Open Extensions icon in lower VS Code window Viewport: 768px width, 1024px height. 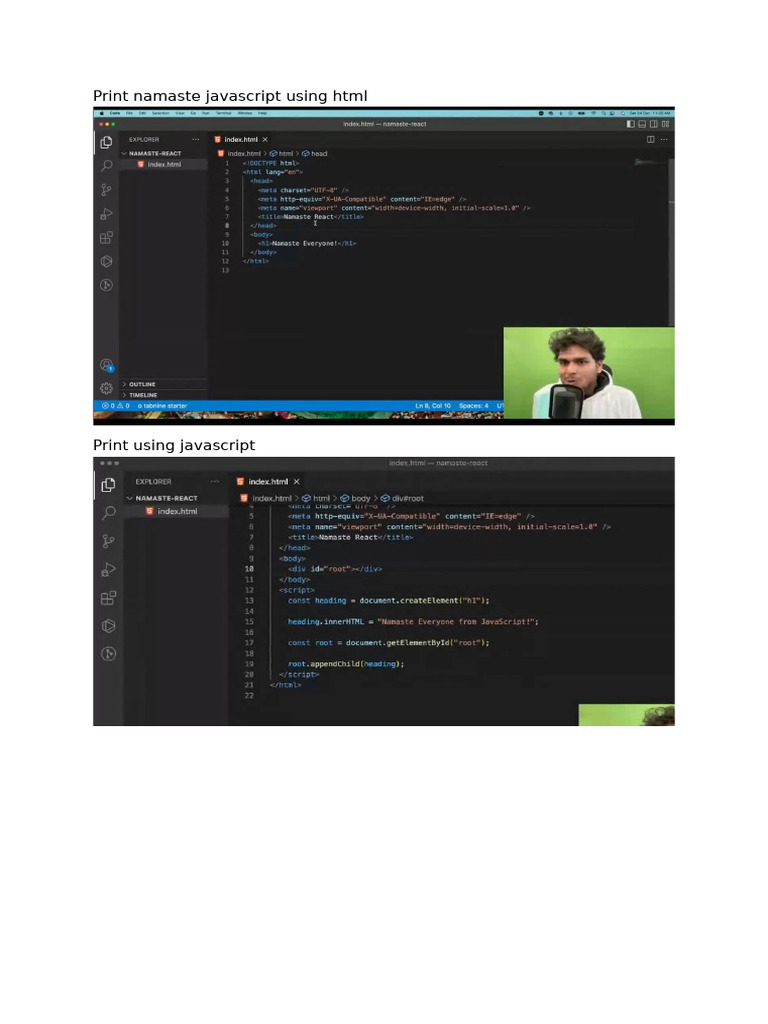coord(108,598)
